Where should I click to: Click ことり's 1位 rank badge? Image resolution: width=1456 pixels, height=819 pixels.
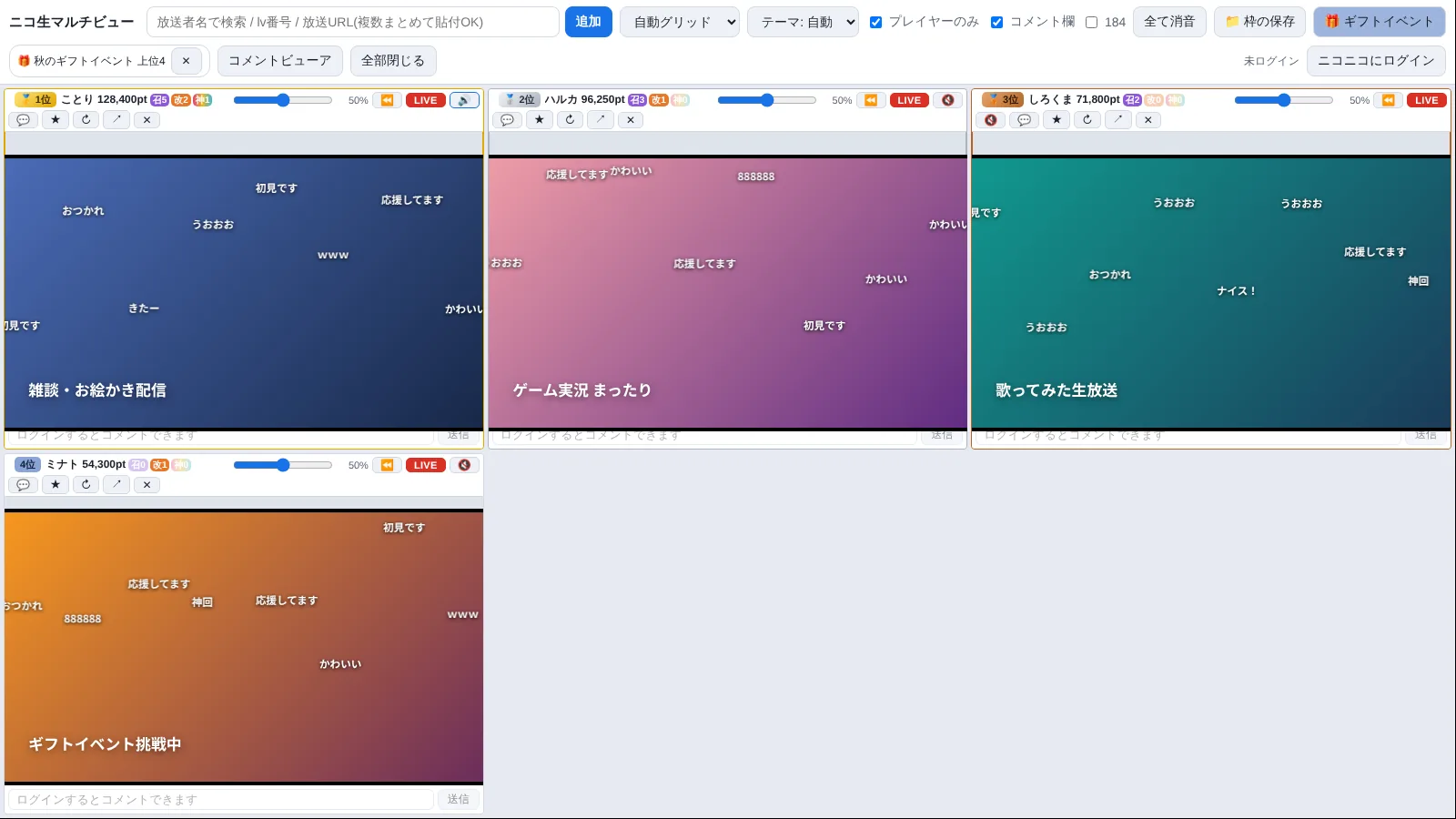35,100
